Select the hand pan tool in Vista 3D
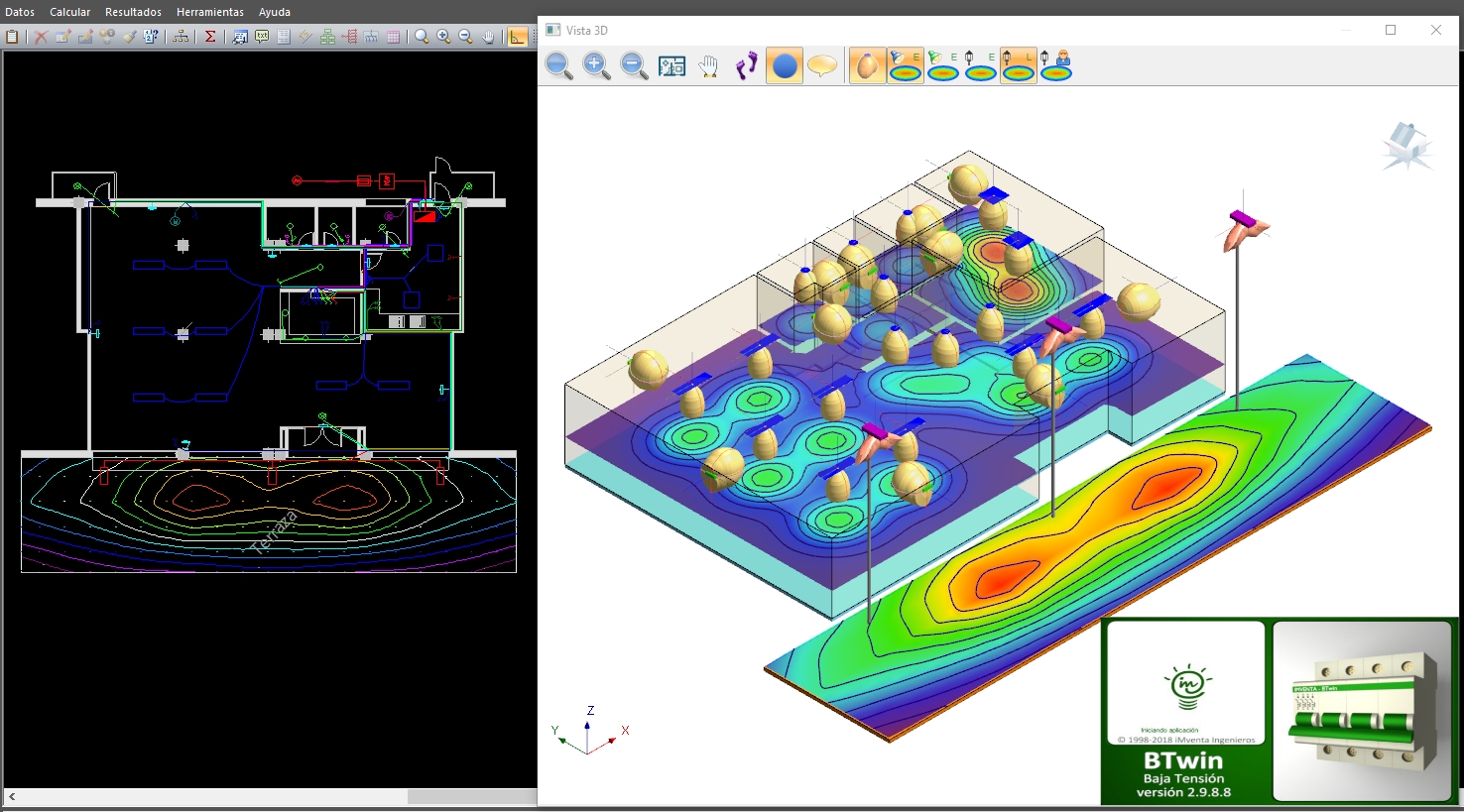This screenshot has height=812, width=1464. pos(708,66)
